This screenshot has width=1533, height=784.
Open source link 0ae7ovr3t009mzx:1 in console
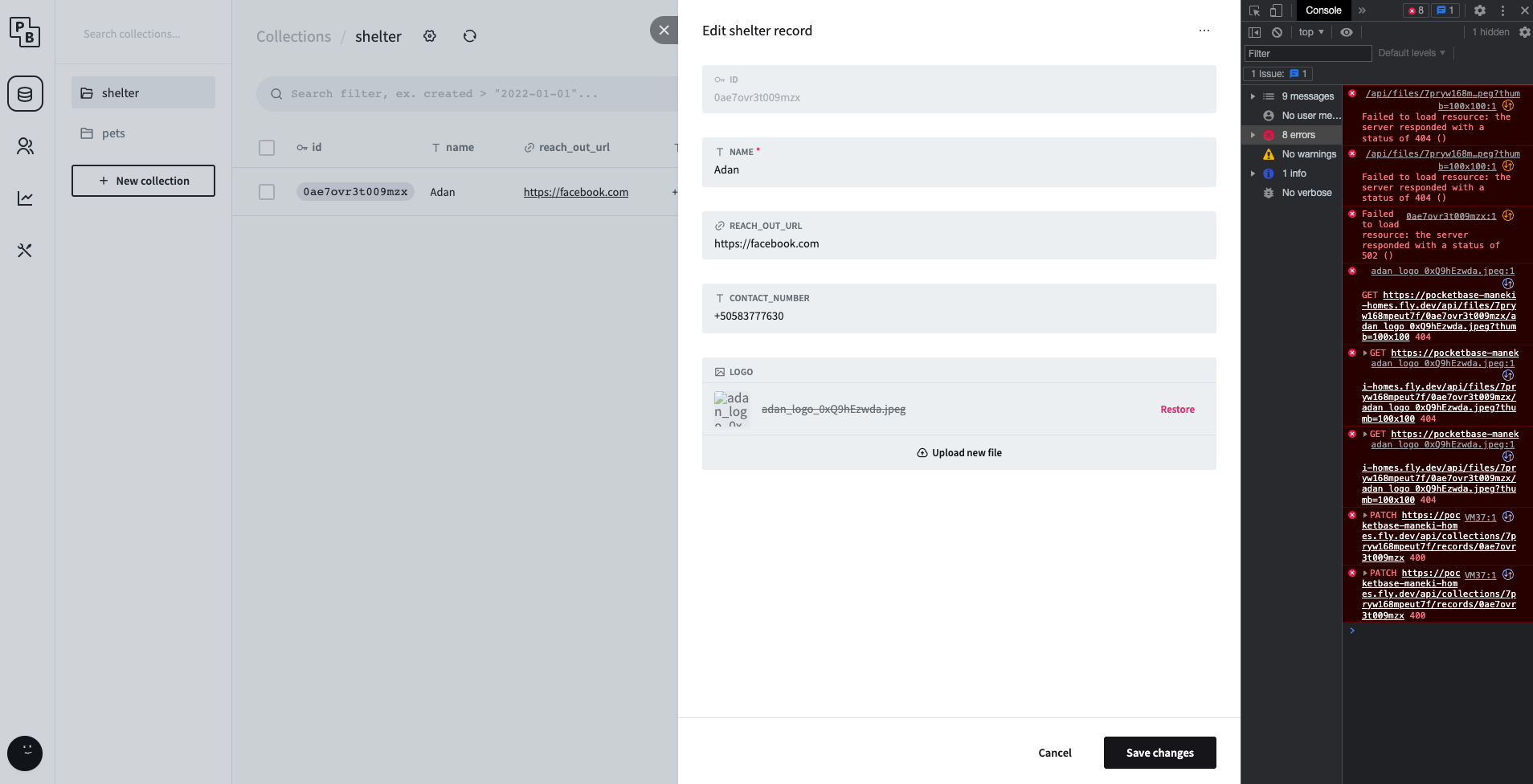coord(1451,216)
